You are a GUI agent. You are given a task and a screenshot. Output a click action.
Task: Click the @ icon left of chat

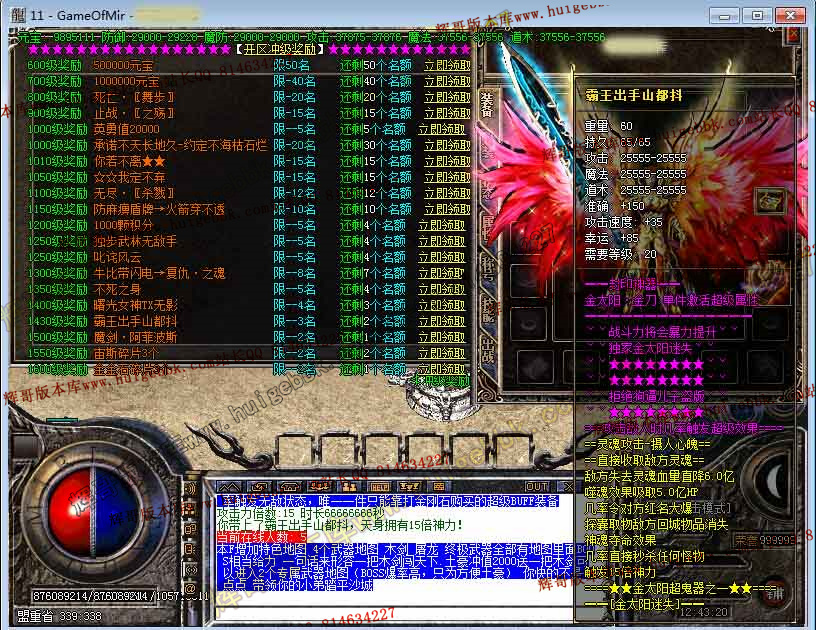pyautogui.click(x=190, y=590)
